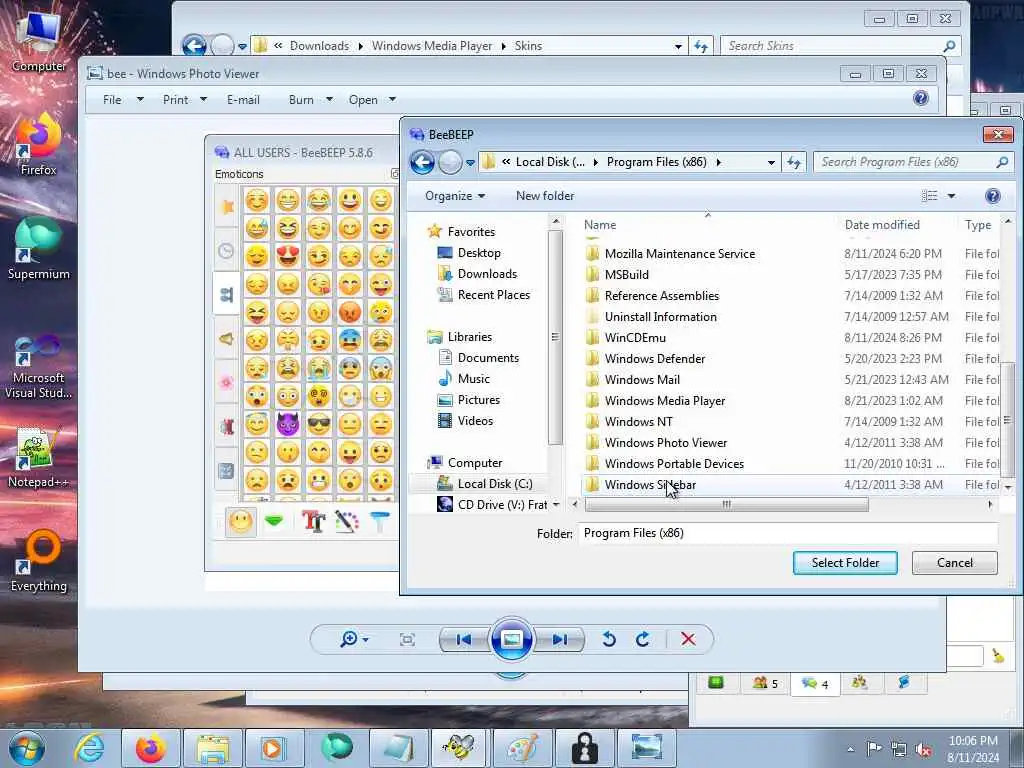This screenshot has height=768, width=1024.
Task: Select Downloads under Favorites
Action: click(x=487, y=274)
